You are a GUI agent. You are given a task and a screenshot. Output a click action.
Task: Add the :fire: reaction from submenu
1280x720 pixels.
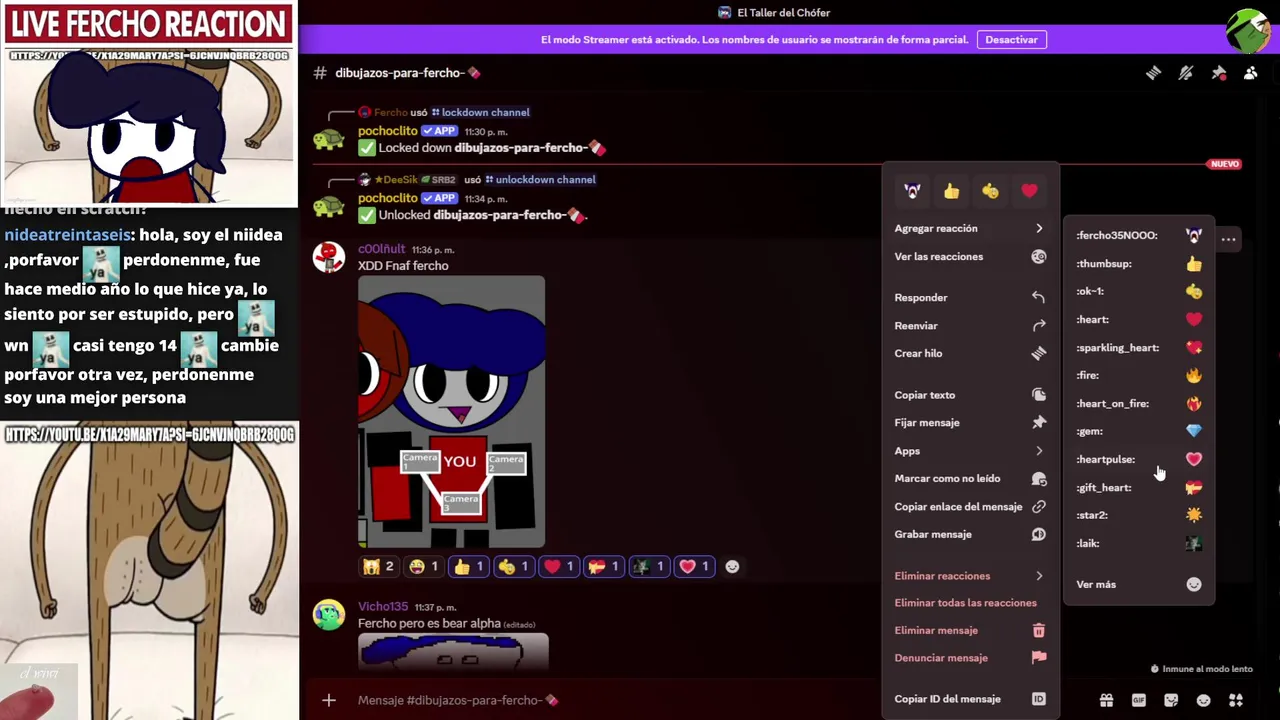pos(1139,375)
